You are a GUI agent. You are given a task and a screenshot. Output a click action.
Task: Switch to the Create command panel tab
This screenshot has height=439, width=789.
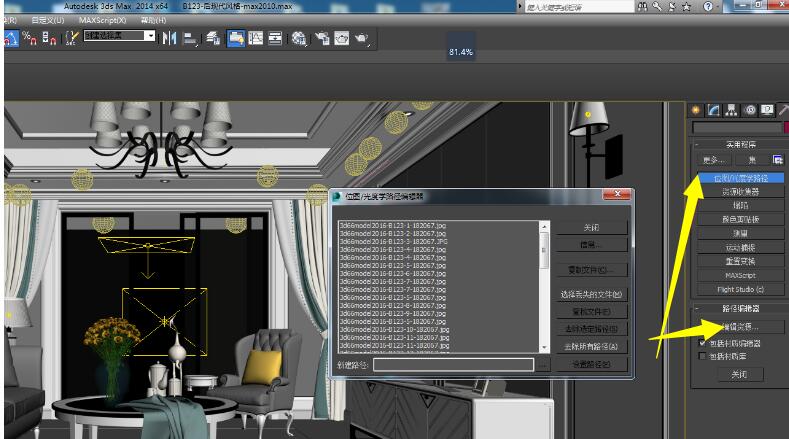(x=696, y=110)
